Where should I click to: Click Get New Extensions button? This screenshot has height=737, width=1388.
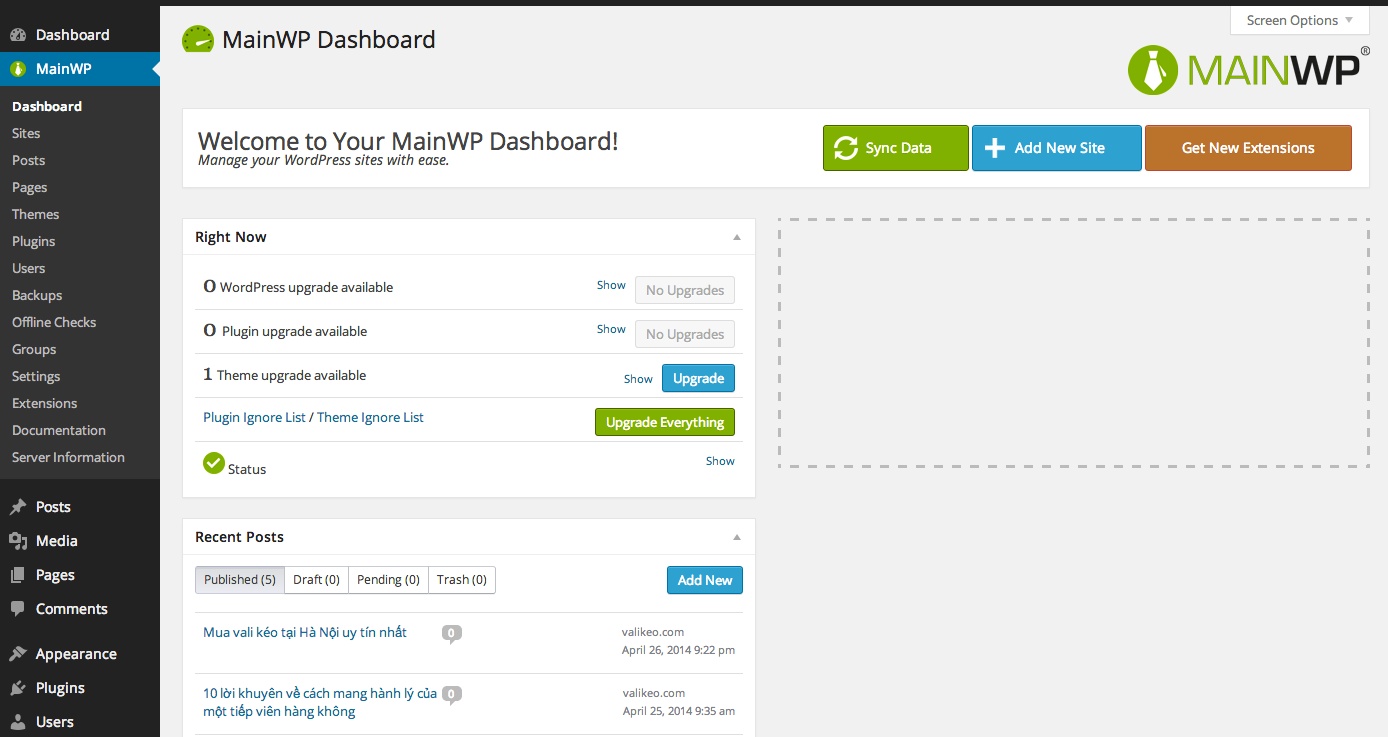tap(1248, 148)
